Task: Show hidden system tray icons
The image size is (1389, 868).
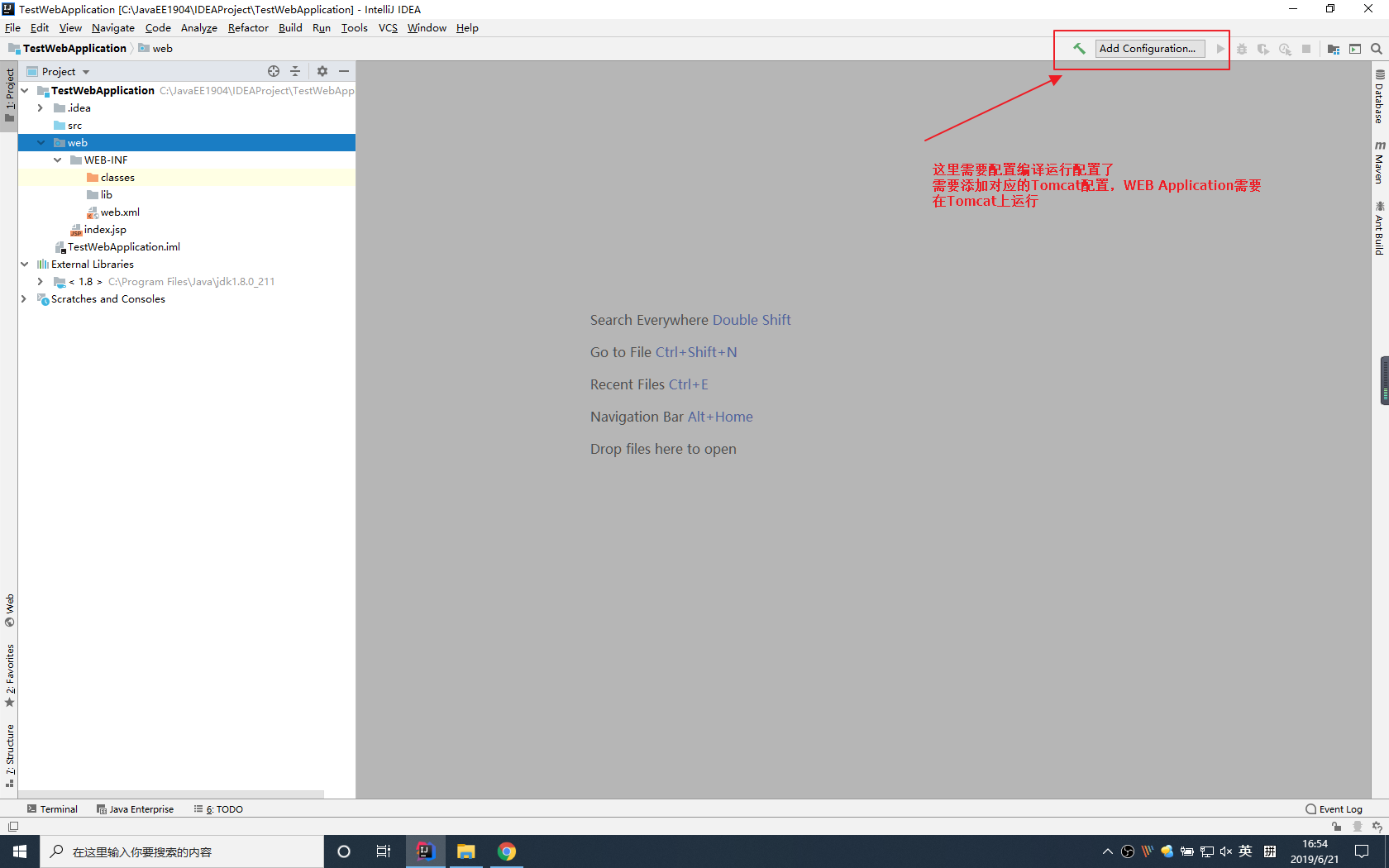Action: (x=1107, y=851)
